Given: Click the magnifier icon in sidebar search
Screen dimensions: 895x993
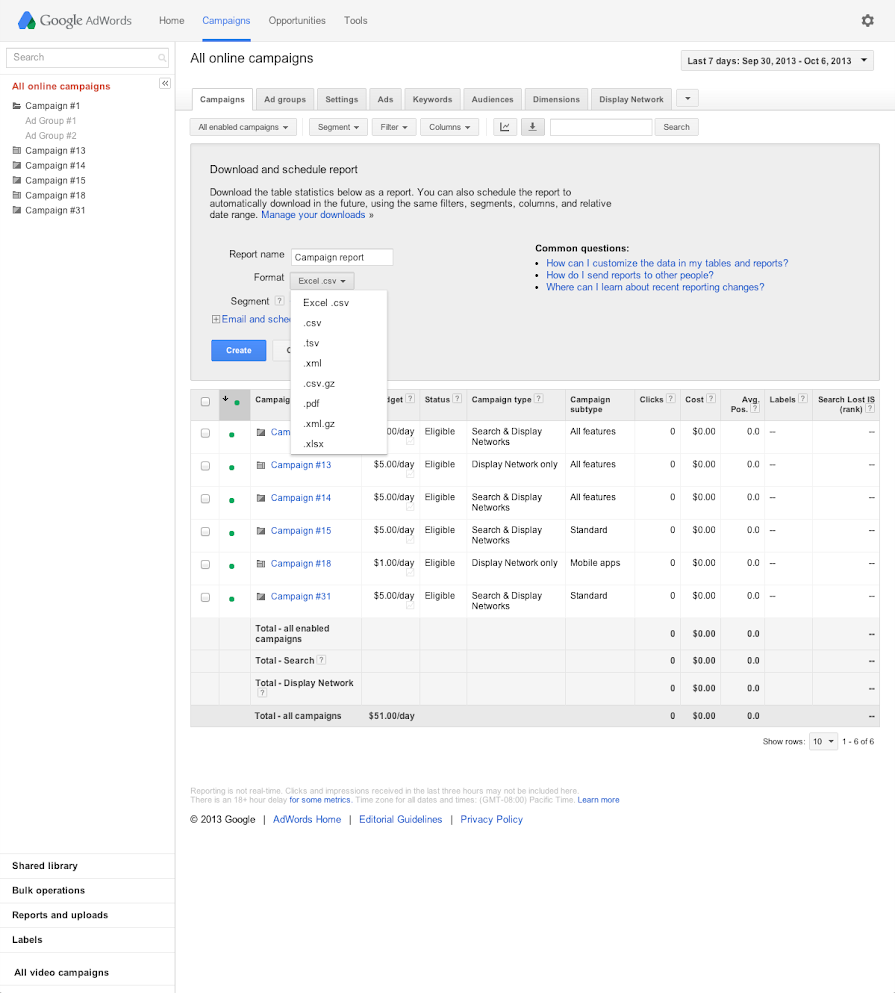Looking at the screenshot, I should tap(162, 58).
